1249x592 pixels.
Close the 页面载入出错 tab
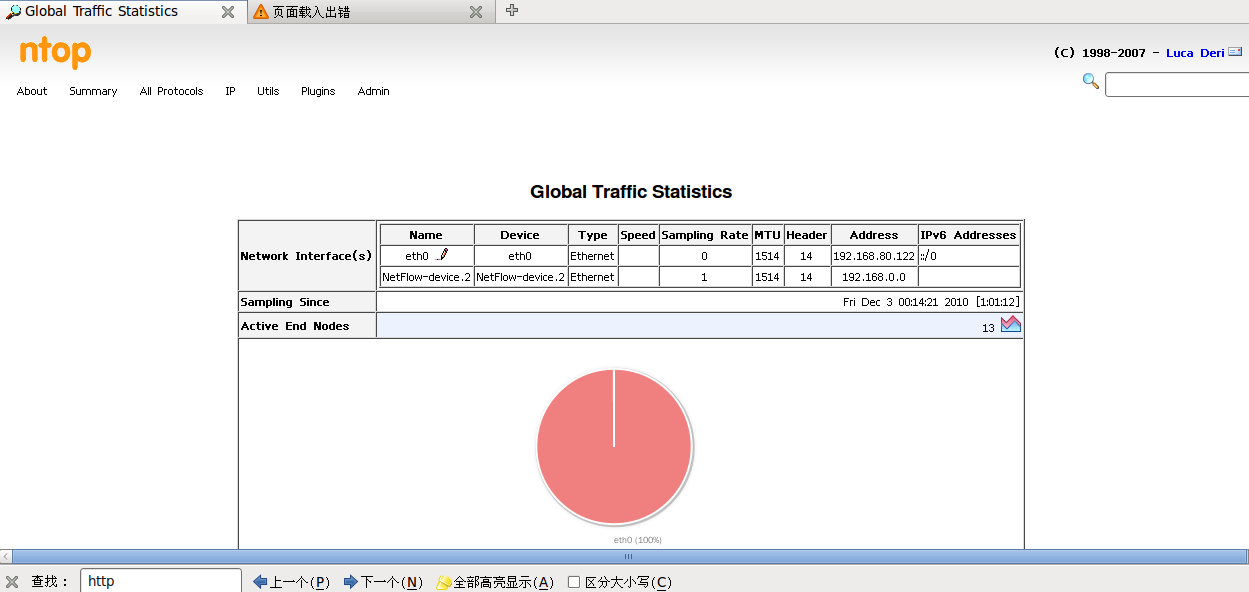point(476,12)
